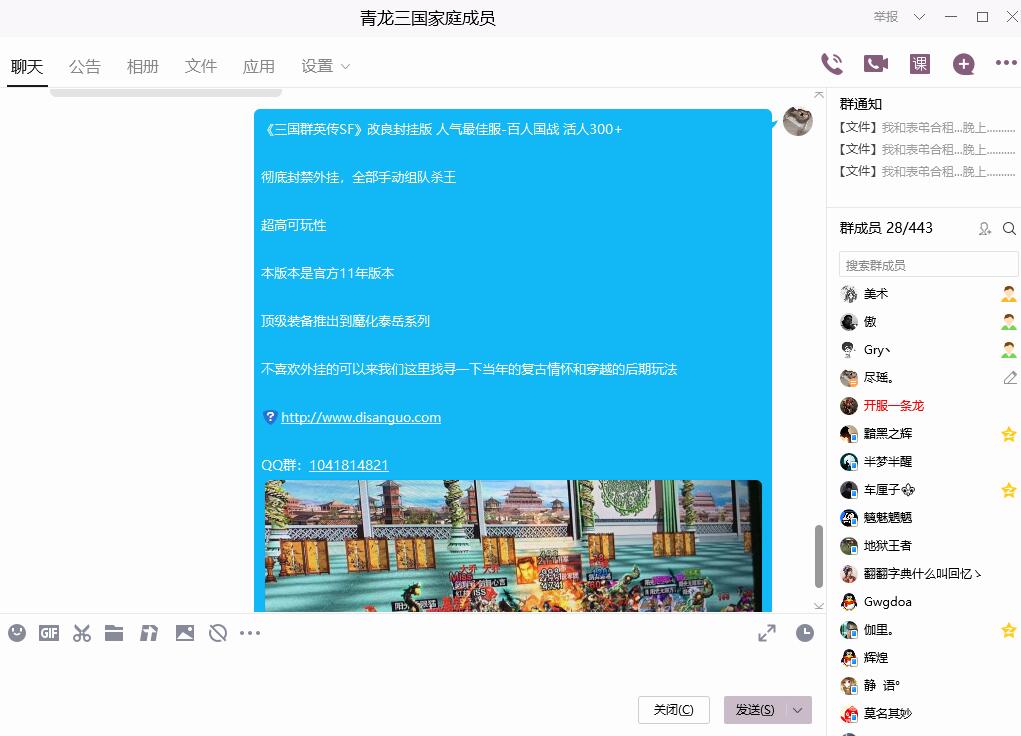Click the music share icon

[x=149, y=632]
